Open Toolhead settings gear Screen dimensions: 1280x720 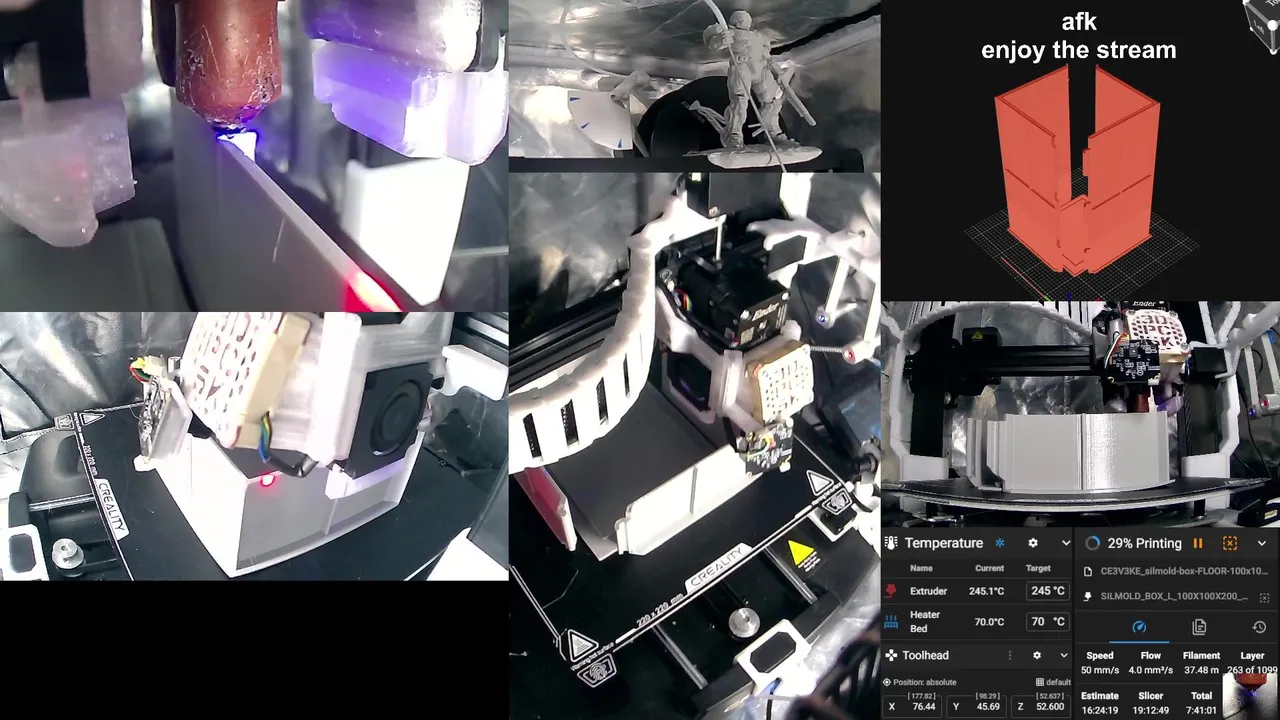coord(1037,655)
